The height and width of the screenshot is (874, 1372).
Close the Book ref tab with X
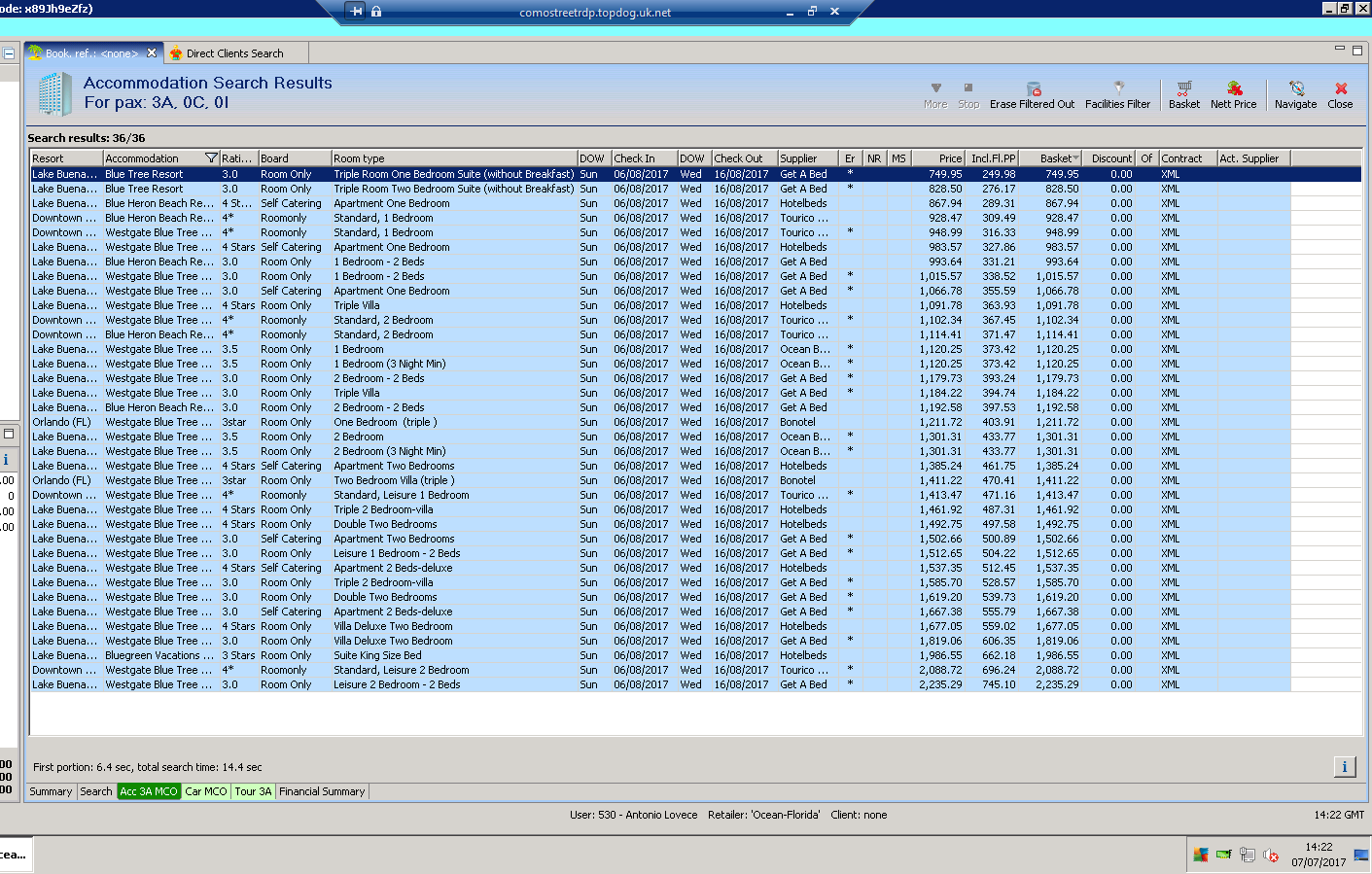(x=152, y=52)
